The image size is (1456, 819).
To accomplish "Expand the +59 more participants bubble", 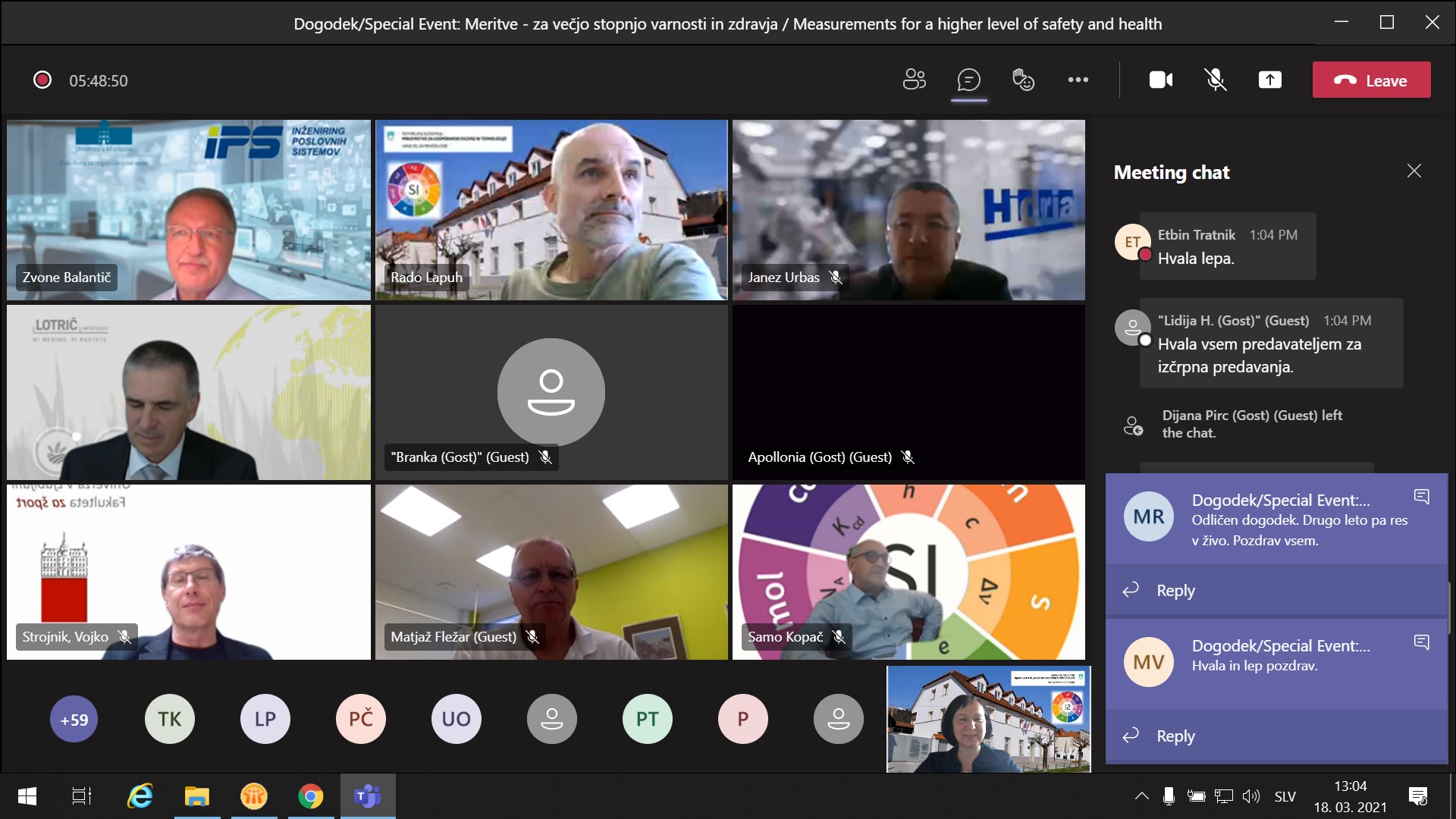I will pos(74,719).
